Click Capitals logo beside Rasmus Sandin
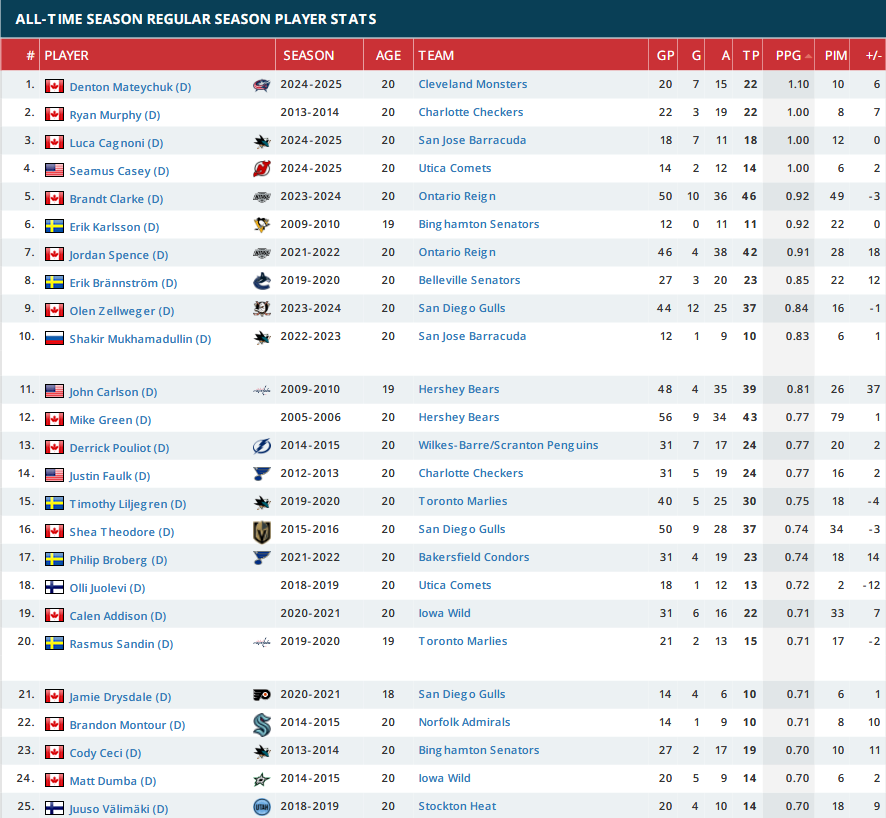This screenshot has width=886, height=818. pyautogui.click(x=262, y=642)
